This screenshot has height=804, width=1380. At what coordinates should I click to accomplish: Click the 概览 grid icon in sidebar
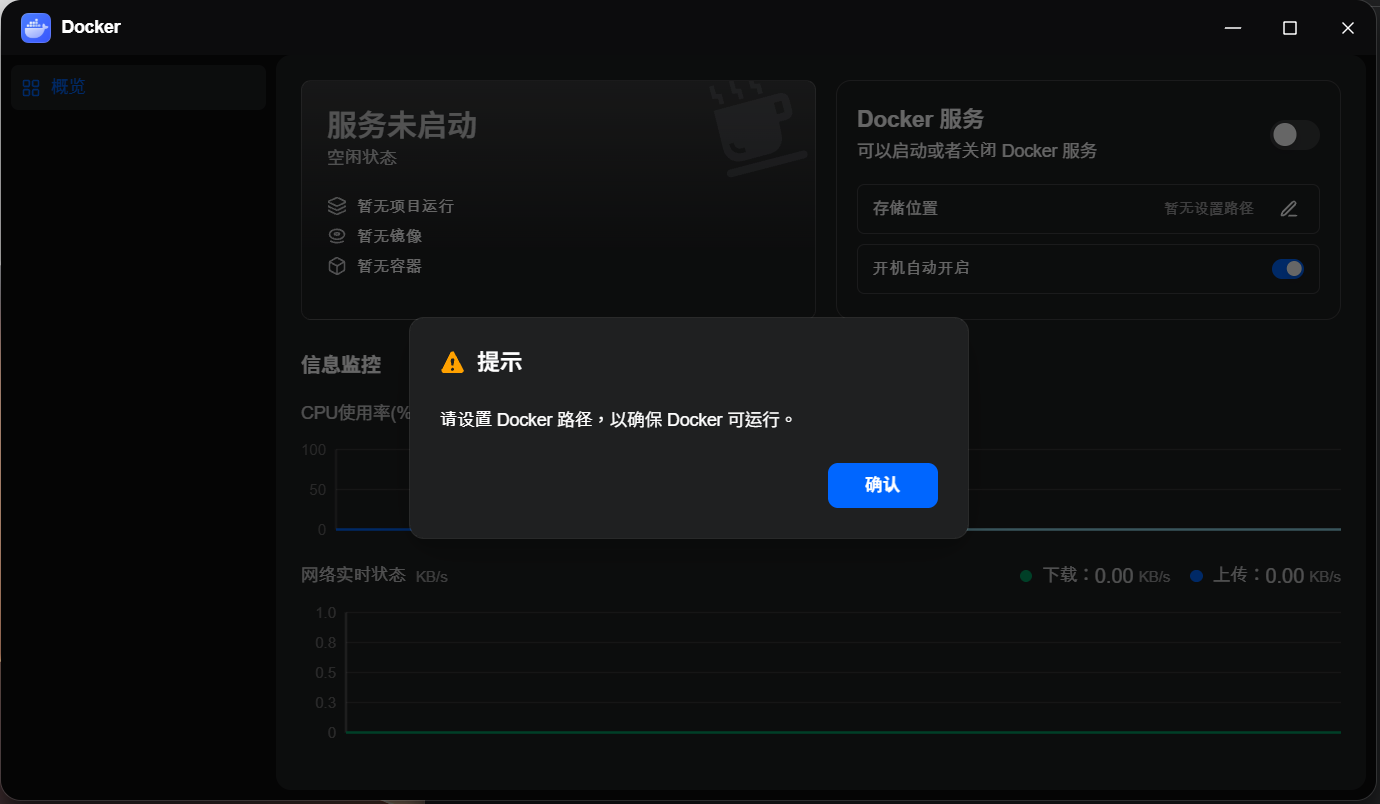pyautogui.click(x=31, y=88)
